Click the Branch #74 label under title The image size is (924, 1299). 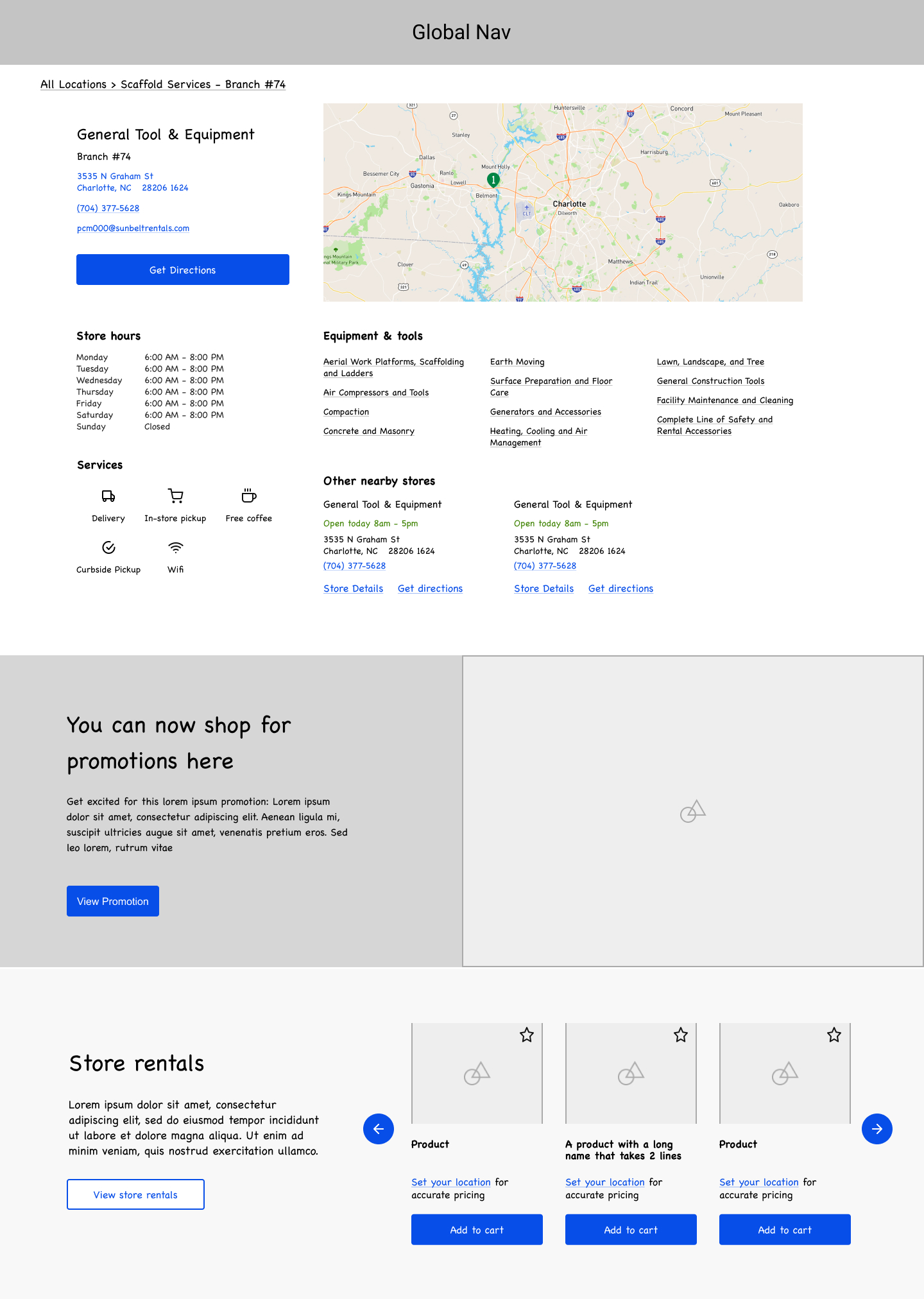pos(104,157)
